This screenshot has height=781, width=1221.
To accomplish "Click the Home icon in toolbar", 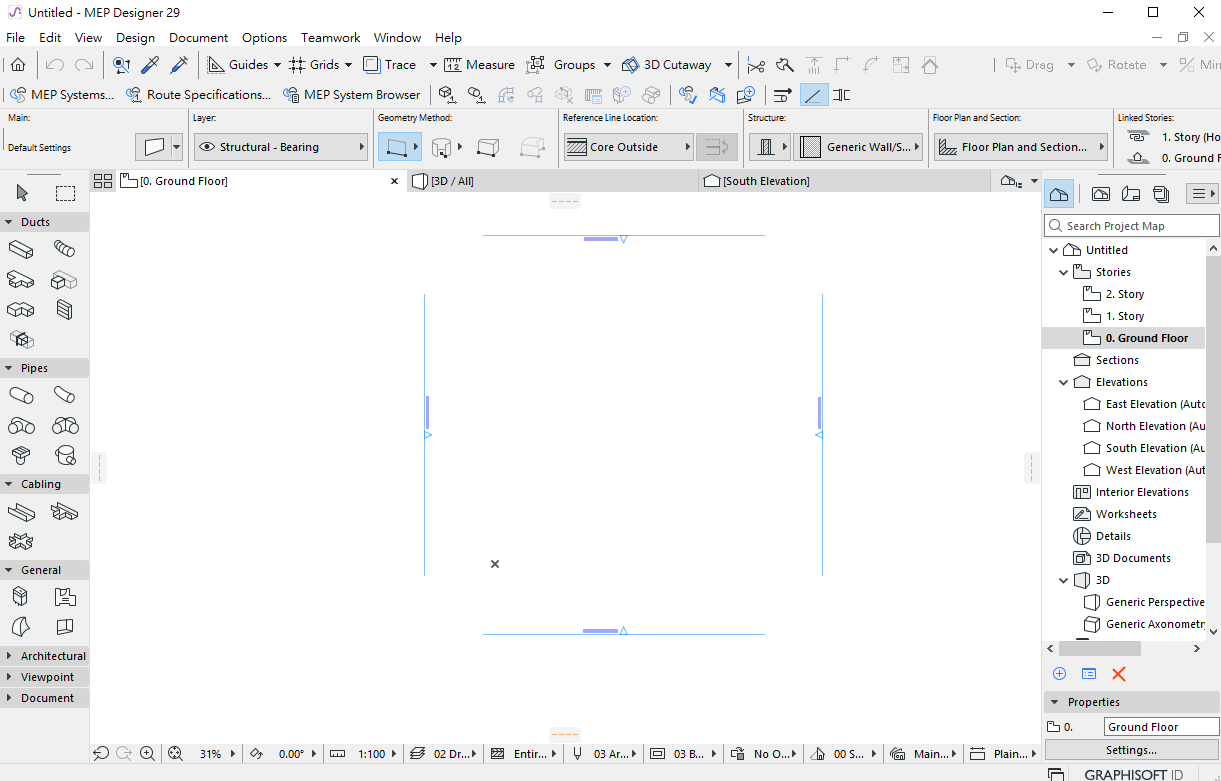I will [18, 65].
